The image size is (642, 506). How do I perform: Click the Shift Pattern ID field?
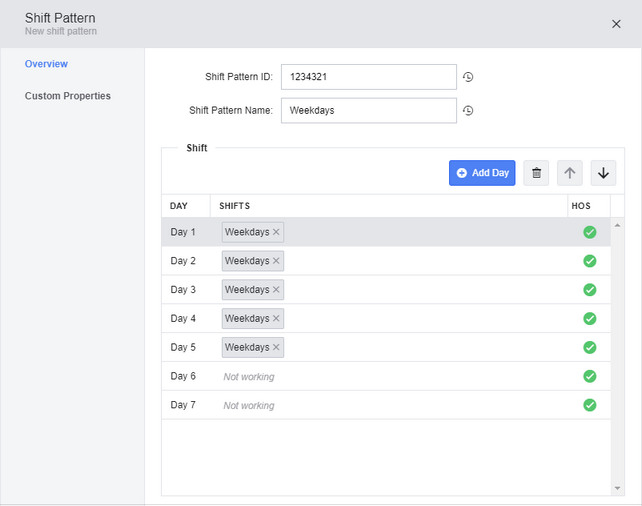tap(368, 77)
